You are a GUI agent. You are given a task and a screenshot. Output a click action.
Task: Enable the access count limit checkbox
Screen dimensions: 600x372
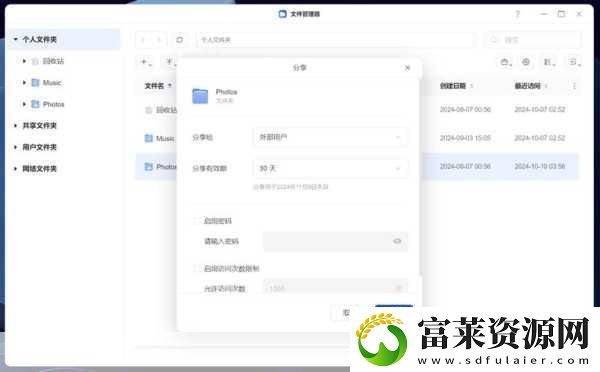pyautogui.click(x=196, y=268)
